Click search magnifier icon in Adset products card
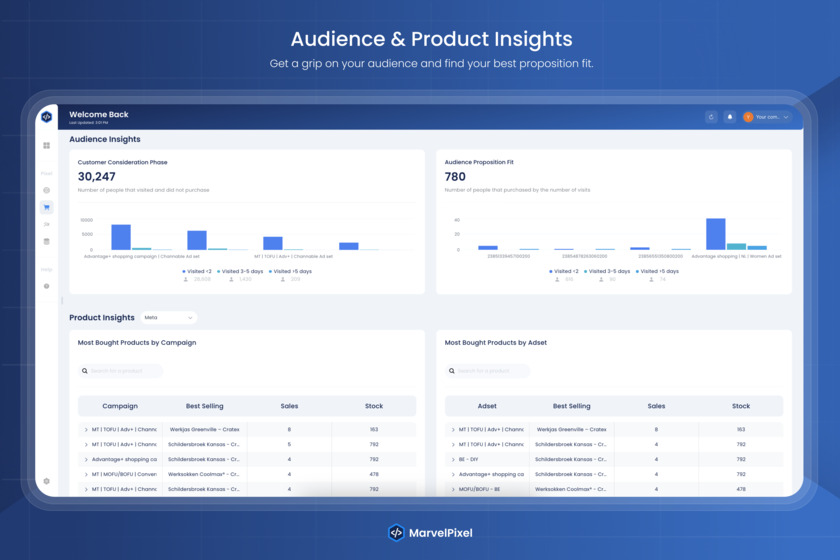The image size is (840, 560). (x=452, y=371)
